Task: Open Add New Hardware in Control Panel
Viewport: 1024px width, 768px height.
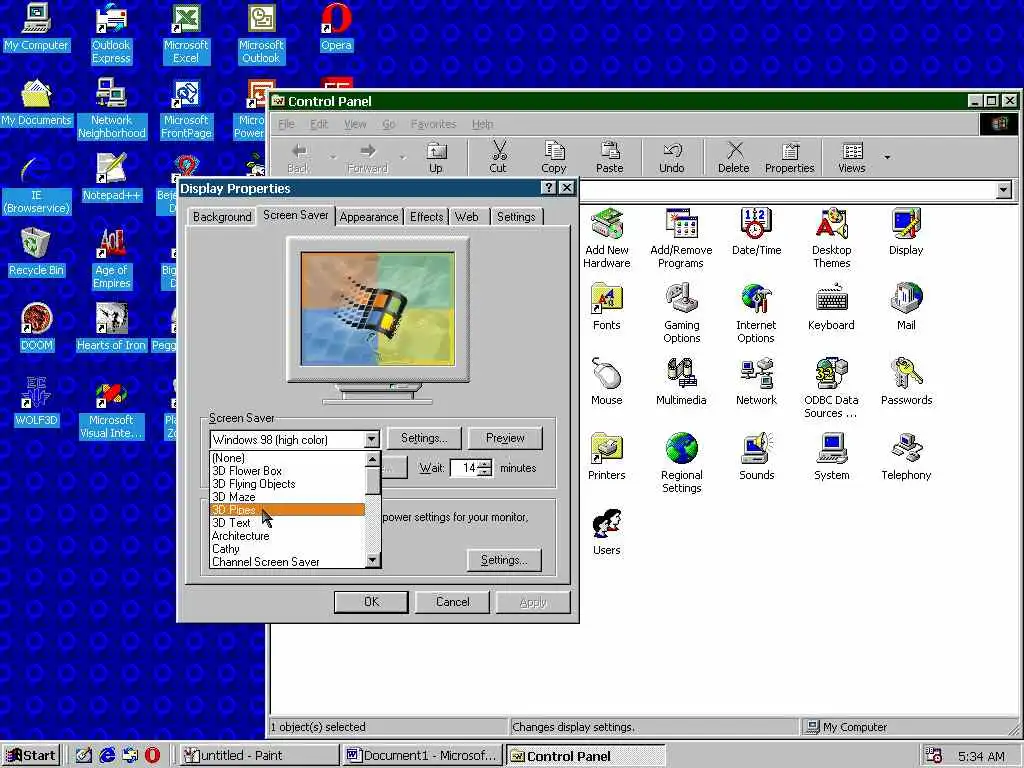Action: (x=607, y=238)
